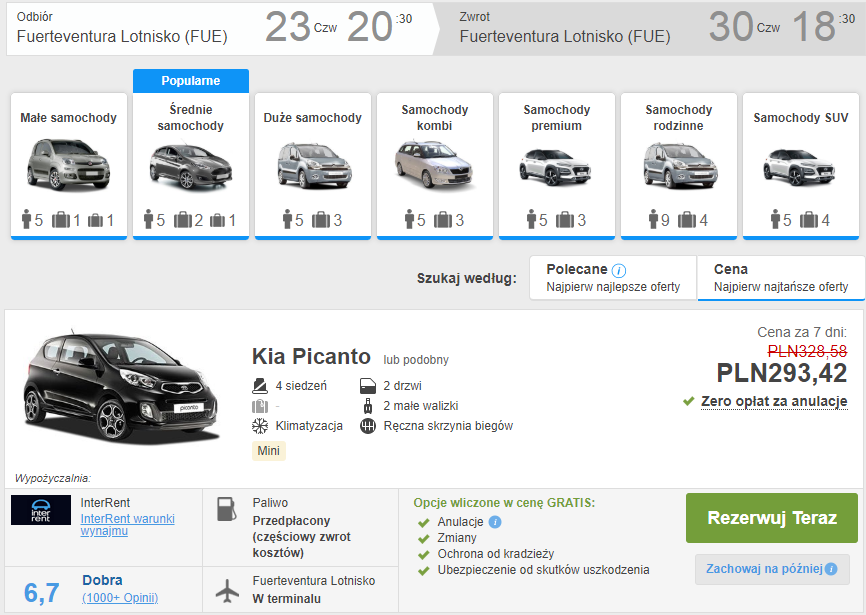866x615 pixels.
Task: Click the info icon beside Anulacje
Action: click(495, 522)
